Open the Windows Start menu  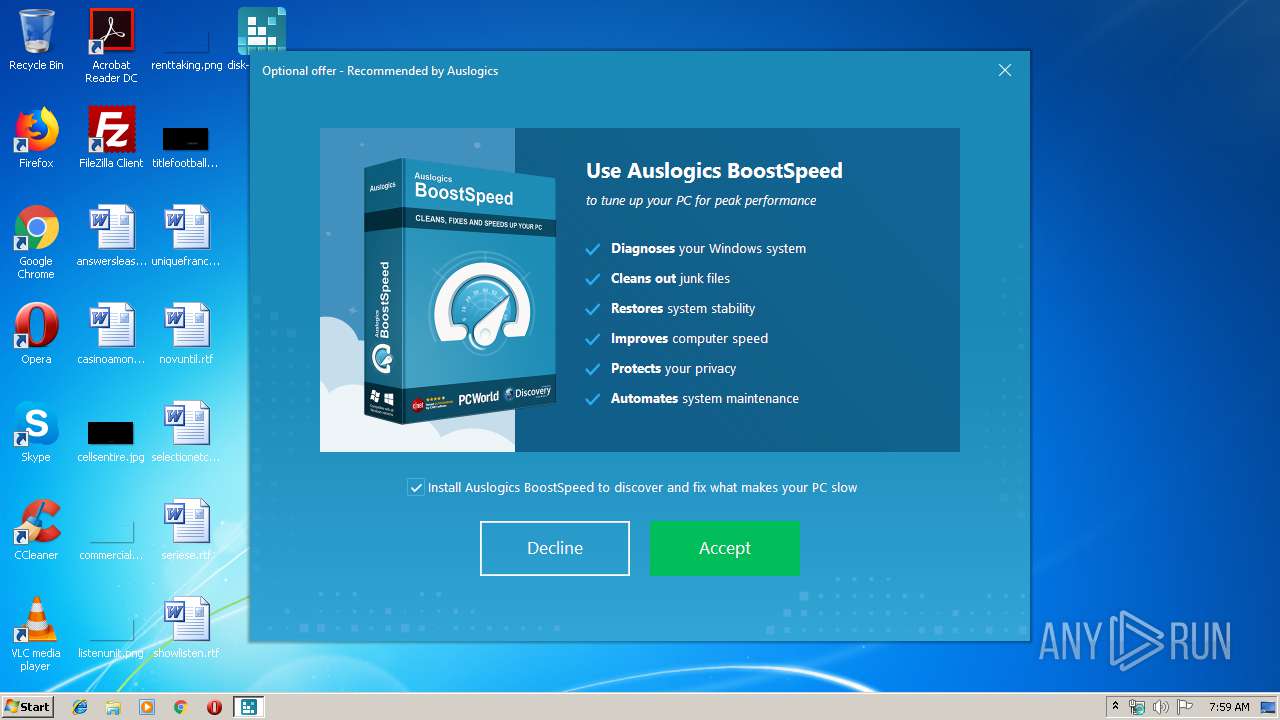[x=27, y=707]
